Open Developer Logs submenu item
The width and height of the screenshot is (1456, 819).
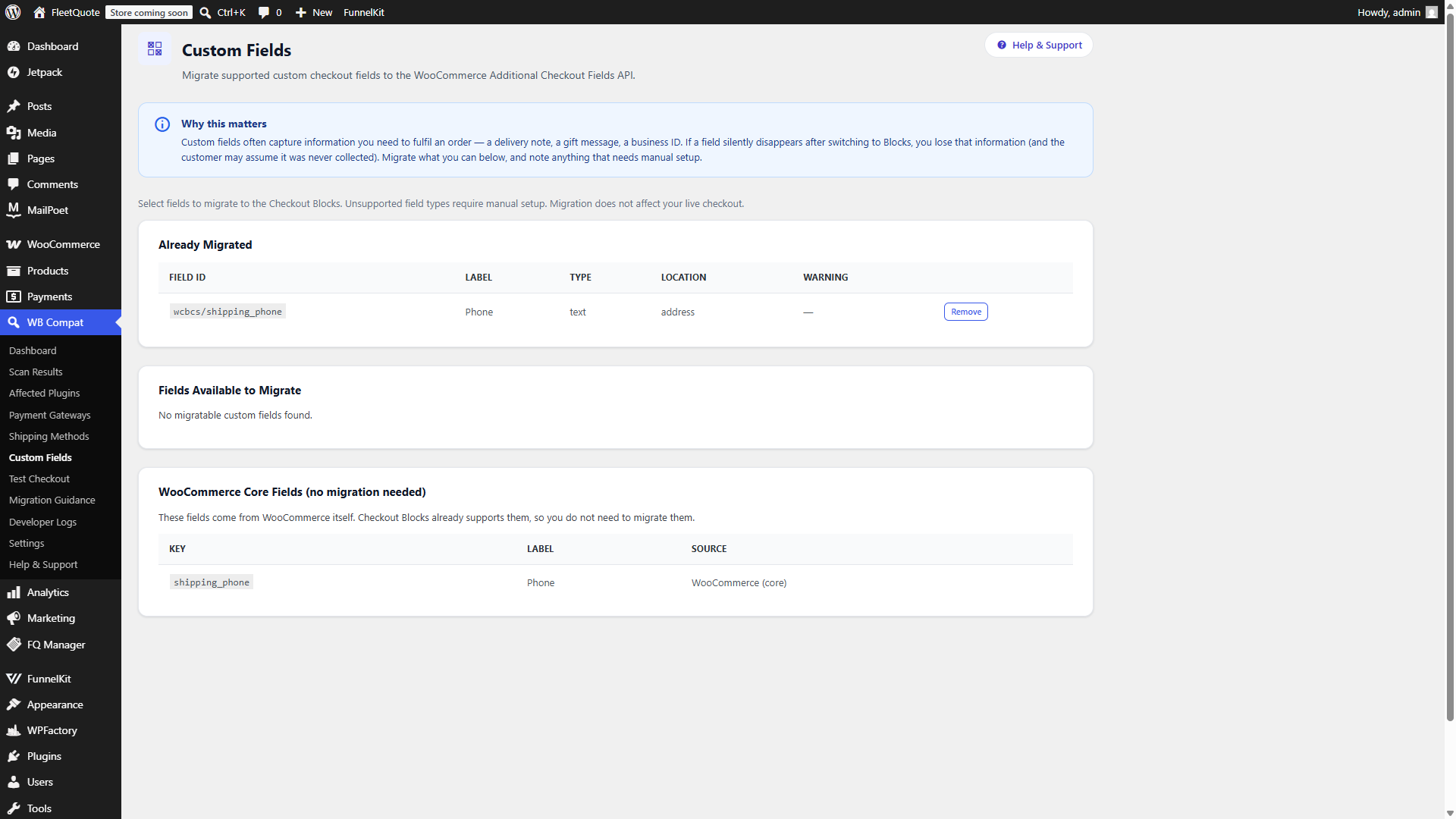point(42,522)
